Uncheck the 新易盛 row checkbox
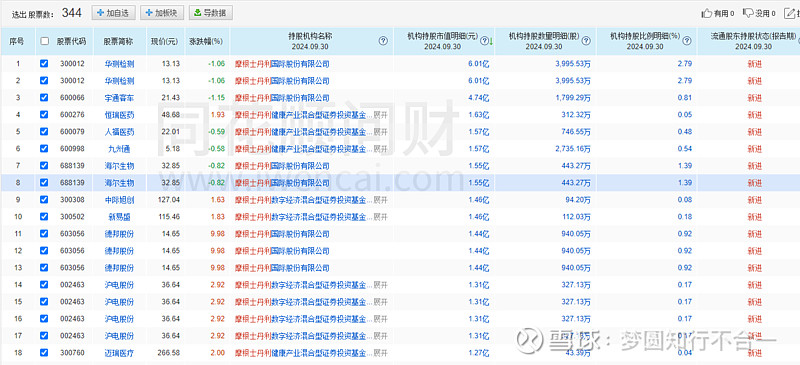Screen dimensions: 800x365 (44, 216)
